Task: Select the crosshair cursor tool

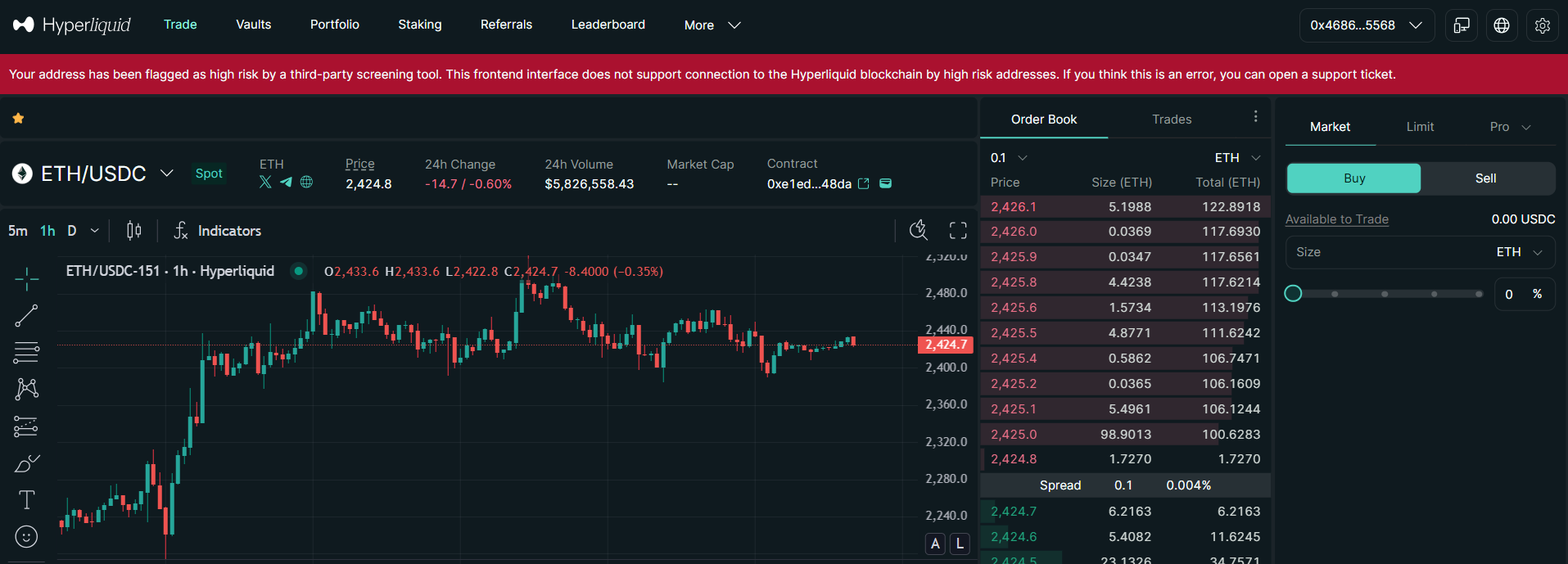Action: [x=26, y=278]
